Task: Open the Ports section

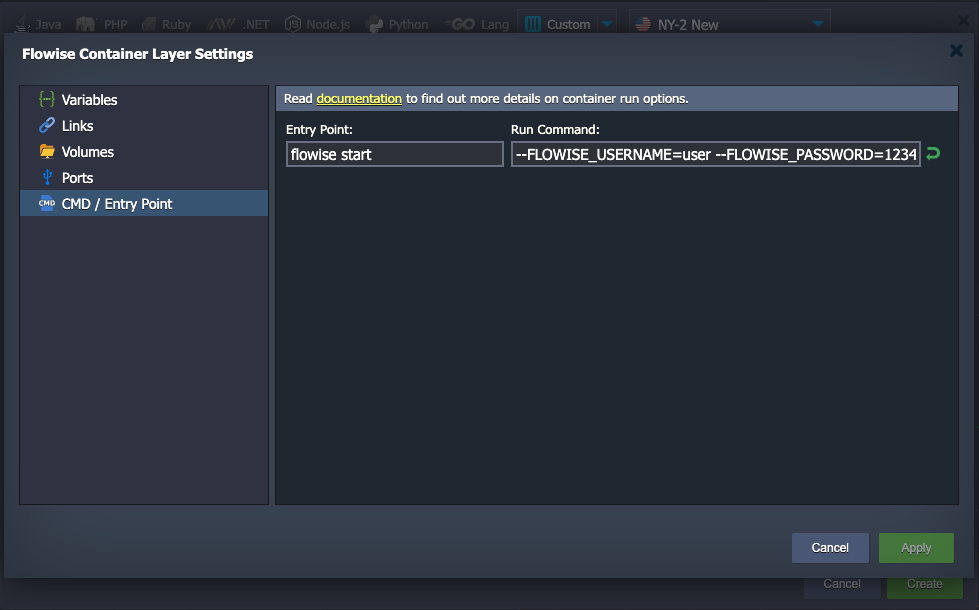Action: pos(144,178)
